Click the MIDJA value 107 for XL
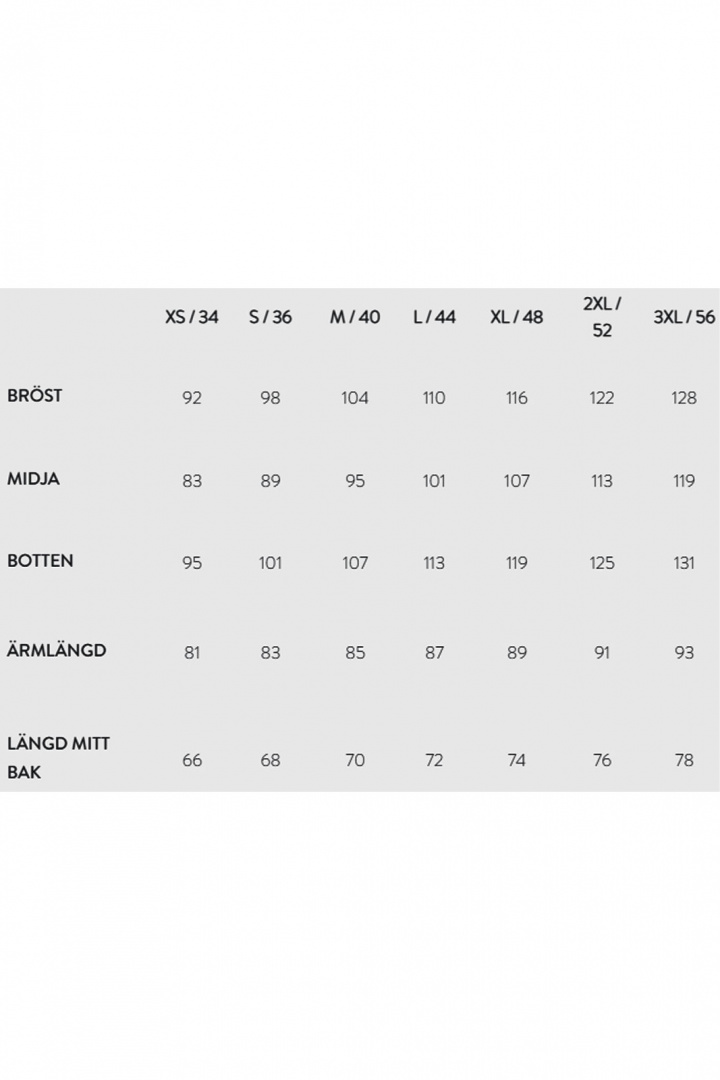The image size is (720, 1080). 516,481
